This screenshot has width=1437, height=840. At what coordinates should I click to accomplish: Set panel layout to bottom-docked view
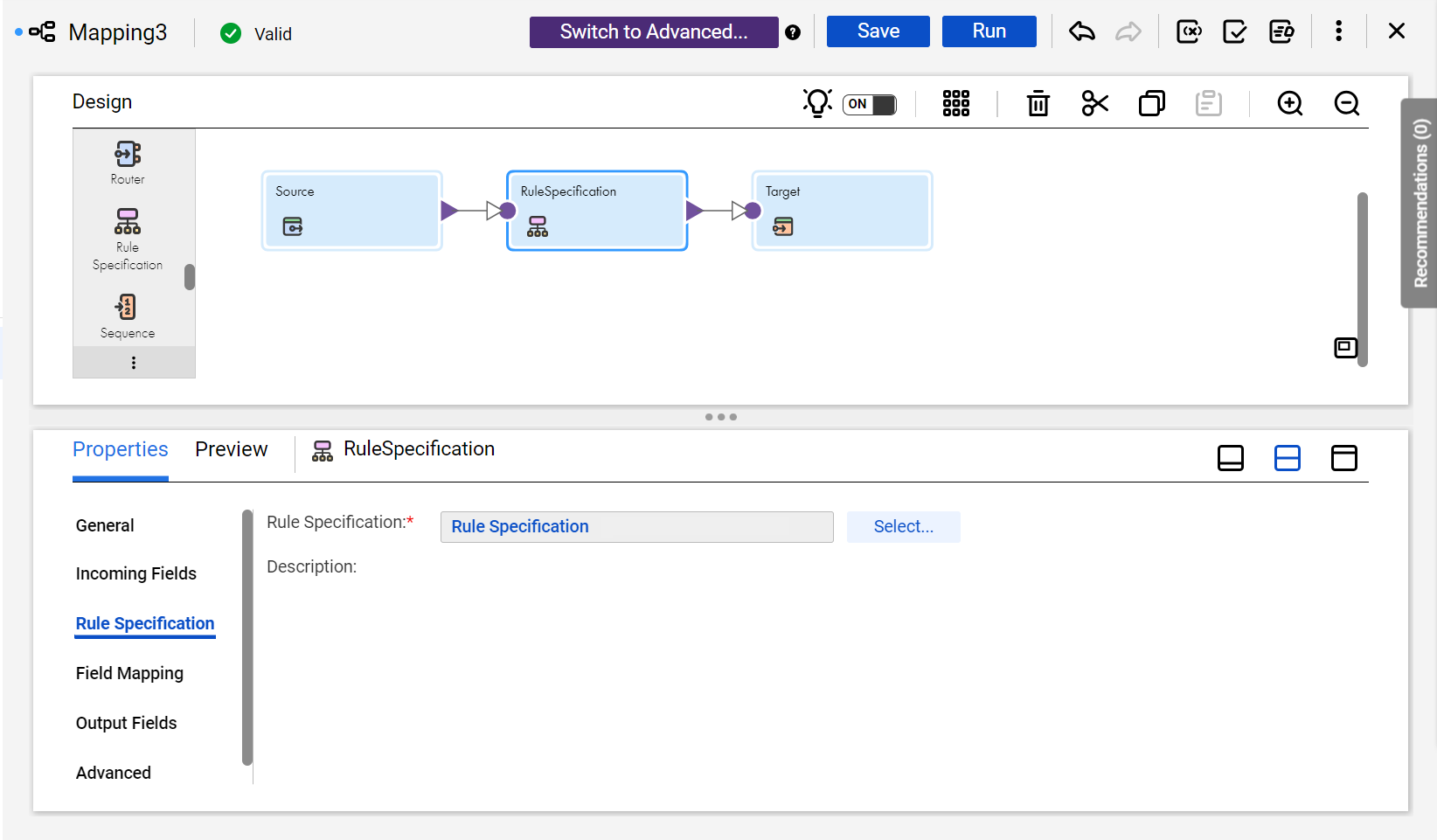point(1231,458)
